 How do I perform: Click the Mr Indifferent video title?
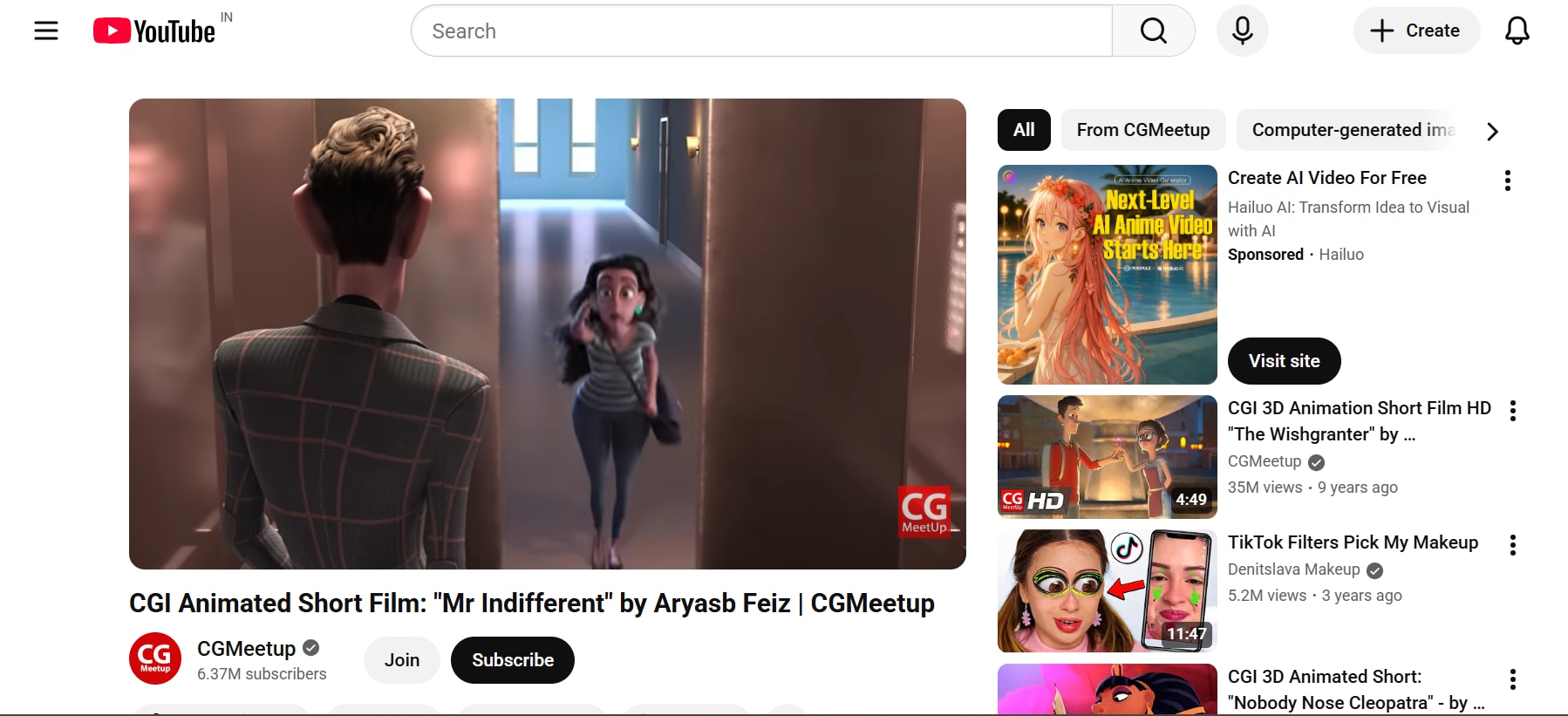coord(532,603)
